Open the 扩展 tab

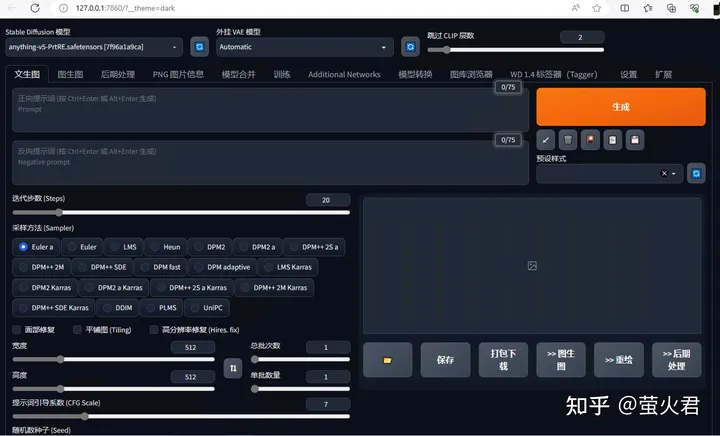pyautogui.click(x=663, y=74)
